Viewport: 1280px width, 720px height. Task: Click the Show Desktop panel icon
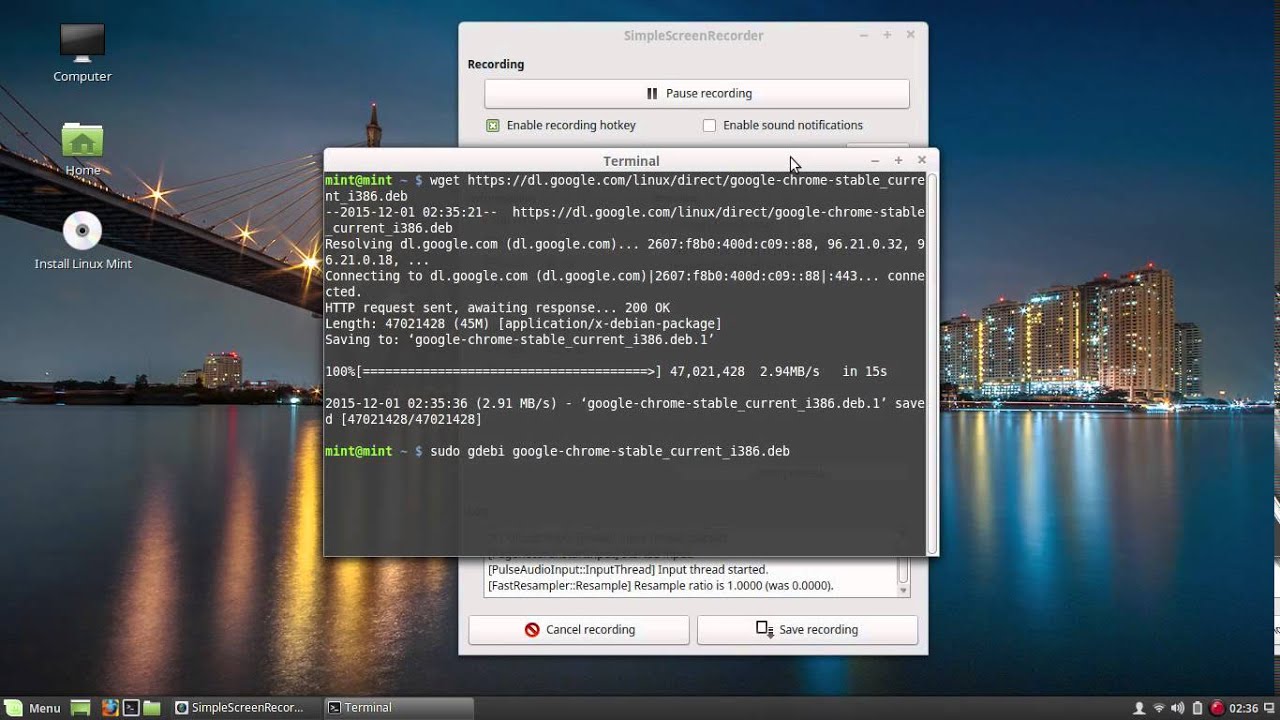(x=82, y=707)
